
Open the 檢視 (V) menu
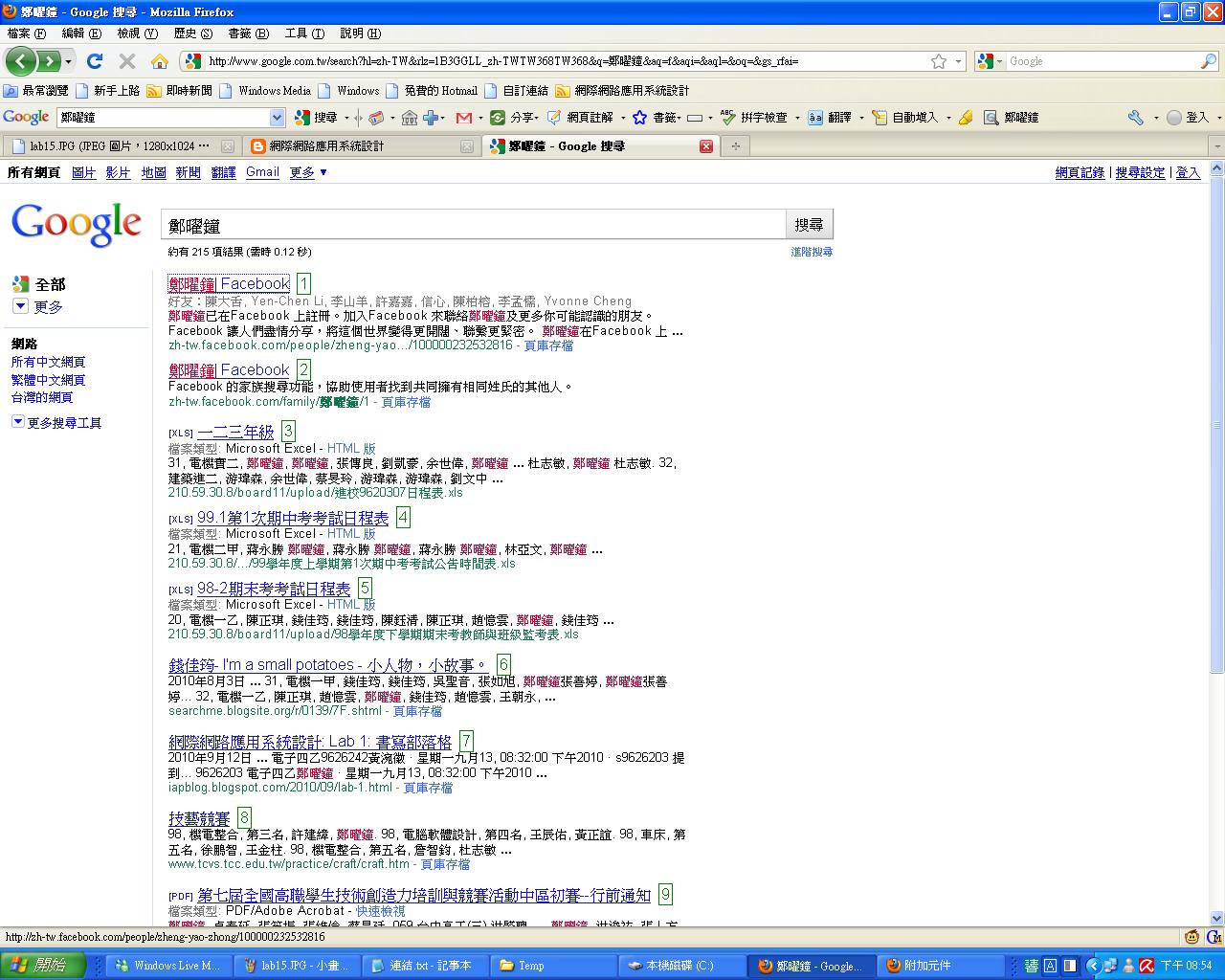pyautogui.click(x=137, y=33)
